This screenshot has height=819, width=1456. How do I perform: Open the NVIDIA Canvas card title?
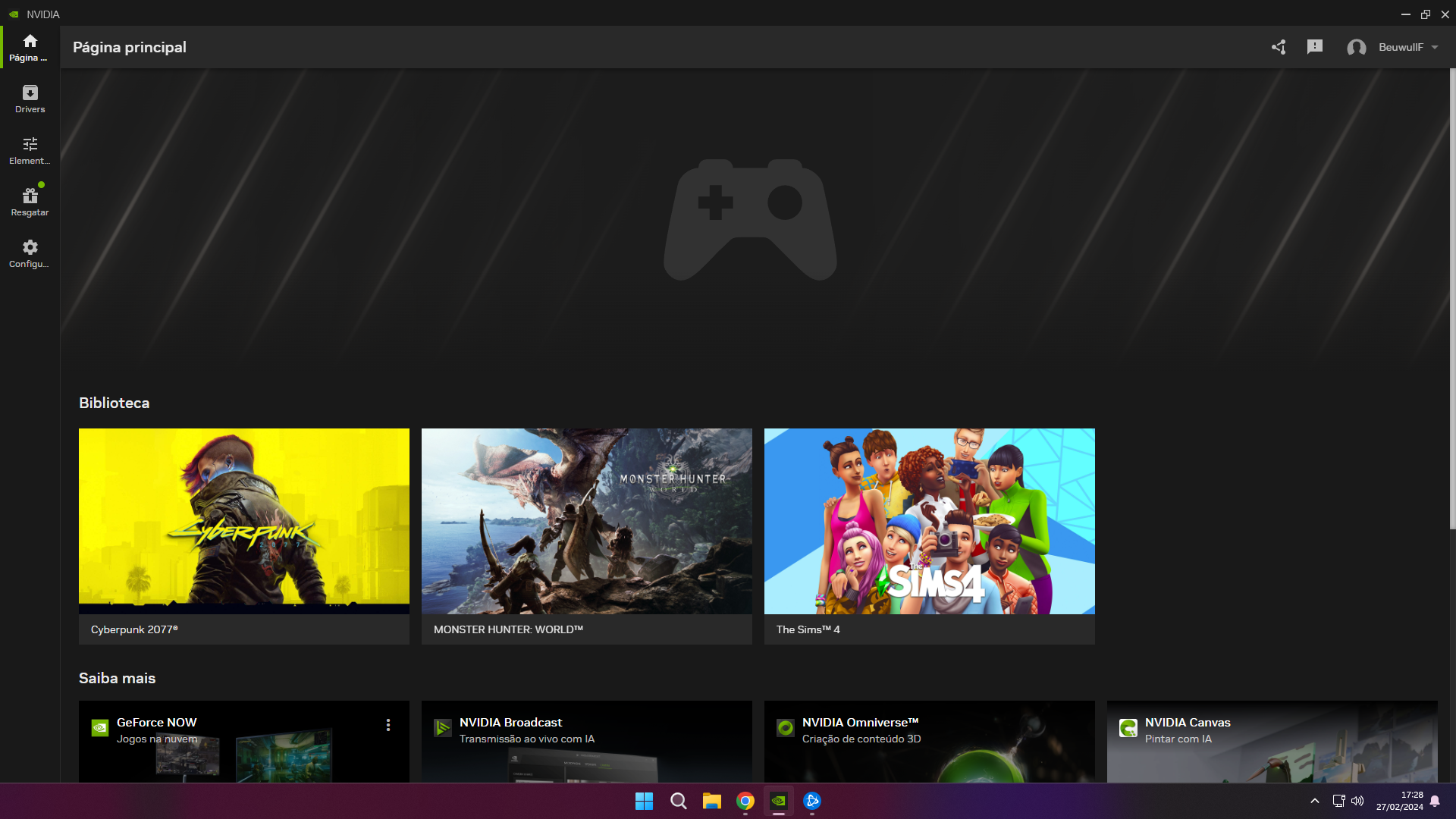[1188, 723]
